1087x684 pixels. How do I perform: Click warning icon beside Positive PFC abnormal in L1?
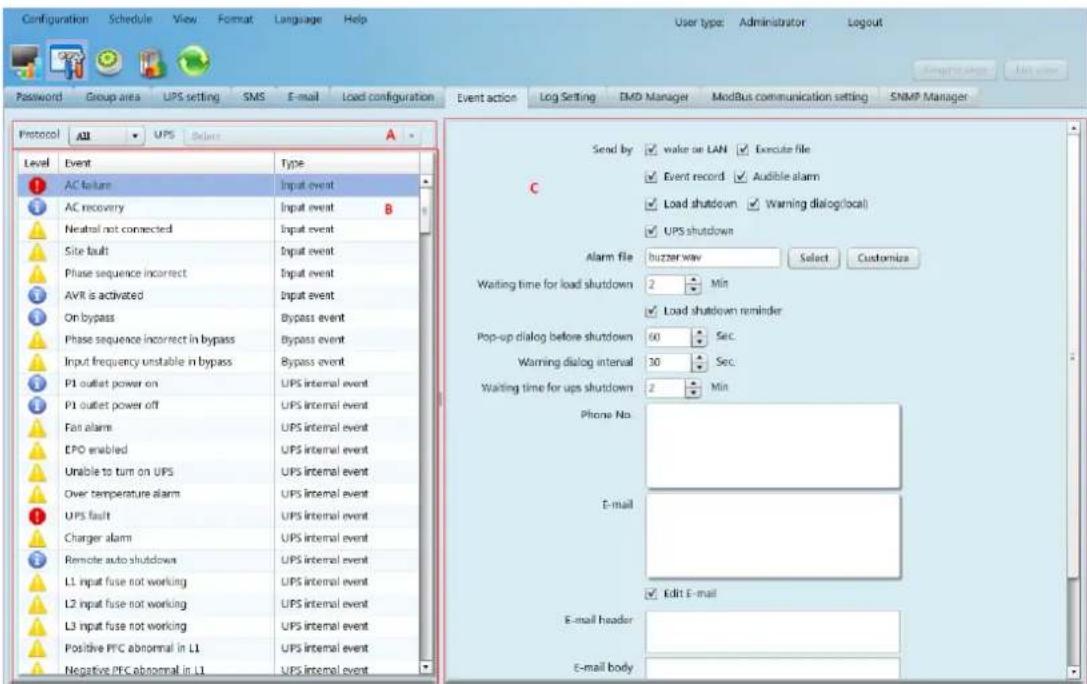tap(37, 648)
